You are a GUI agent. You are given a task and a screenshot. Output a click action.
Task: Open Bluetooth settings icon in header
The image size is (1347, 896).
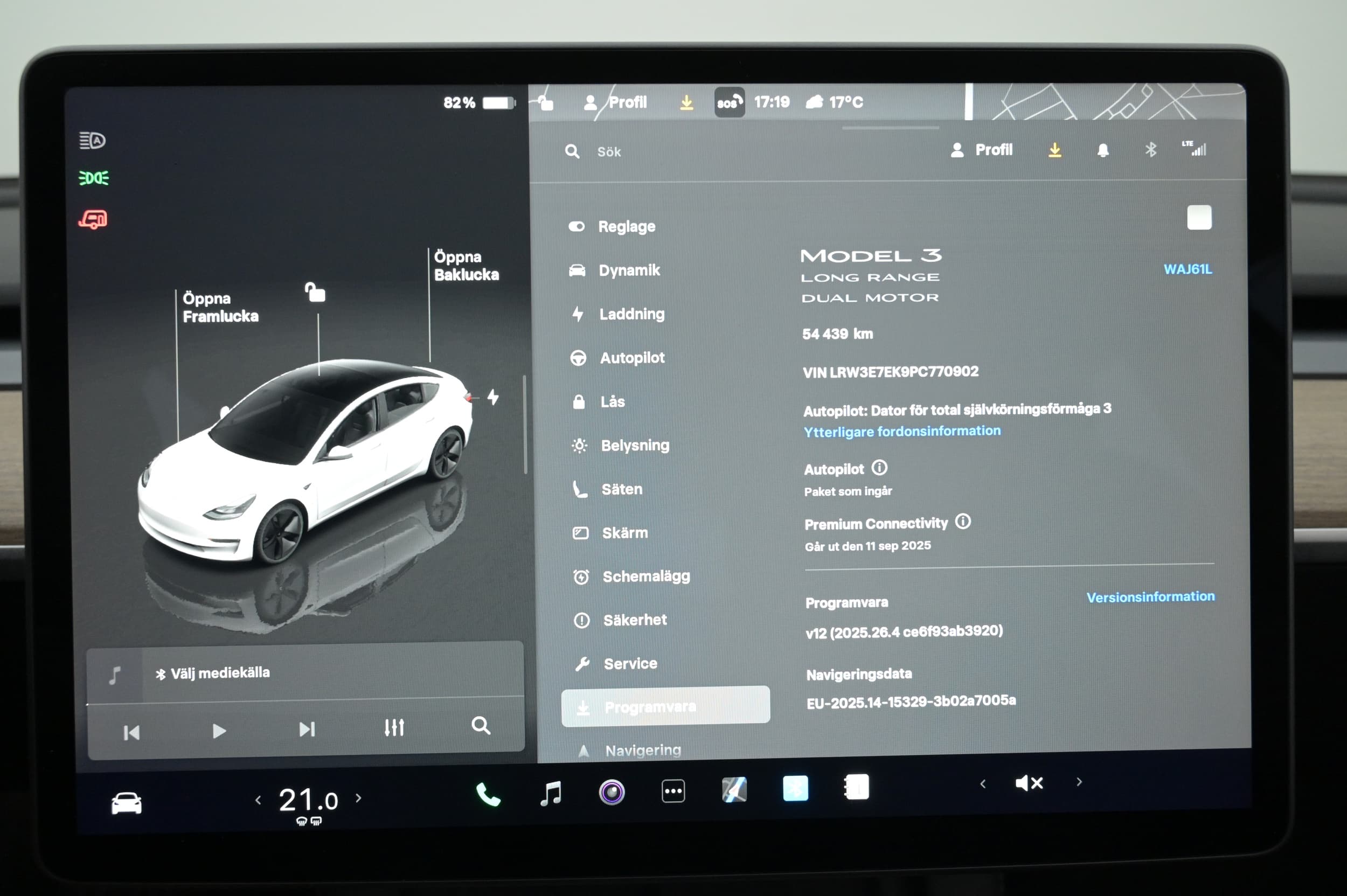coord(1151,150)
